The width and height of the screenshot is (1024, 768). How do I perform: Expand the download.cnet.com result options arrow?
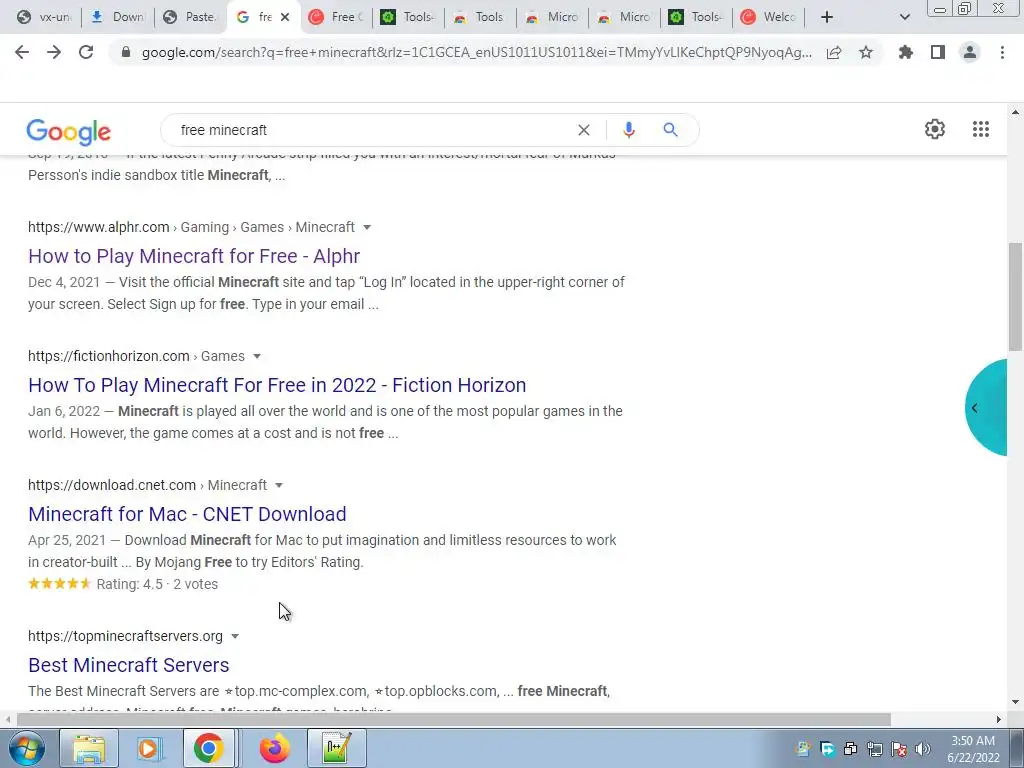(279, 485)
